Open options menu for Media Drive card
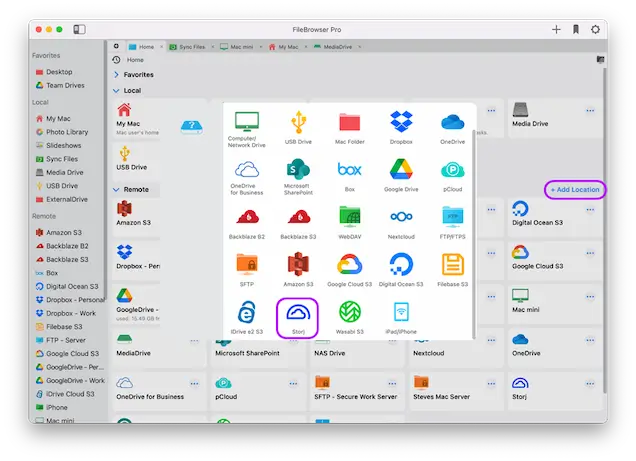The image size is (636, 461). pos(590,110)
